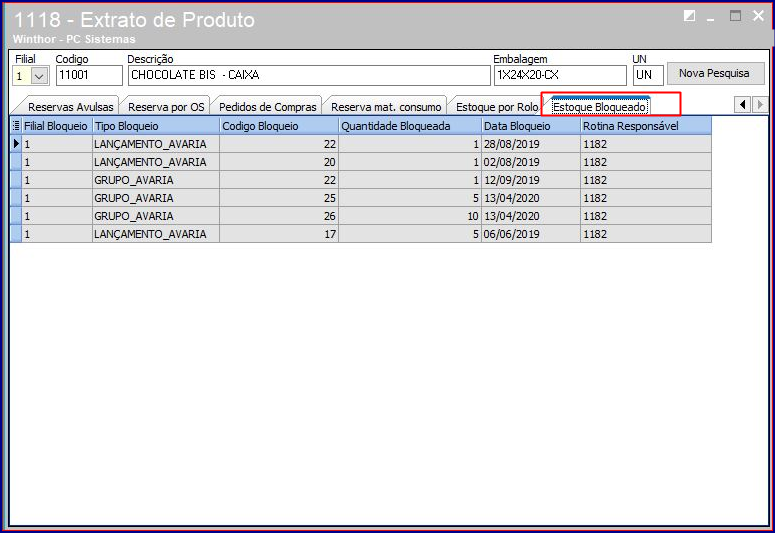Open the Pedidos de Compras tab
The image size is (775, 533).
coord(267,107)
